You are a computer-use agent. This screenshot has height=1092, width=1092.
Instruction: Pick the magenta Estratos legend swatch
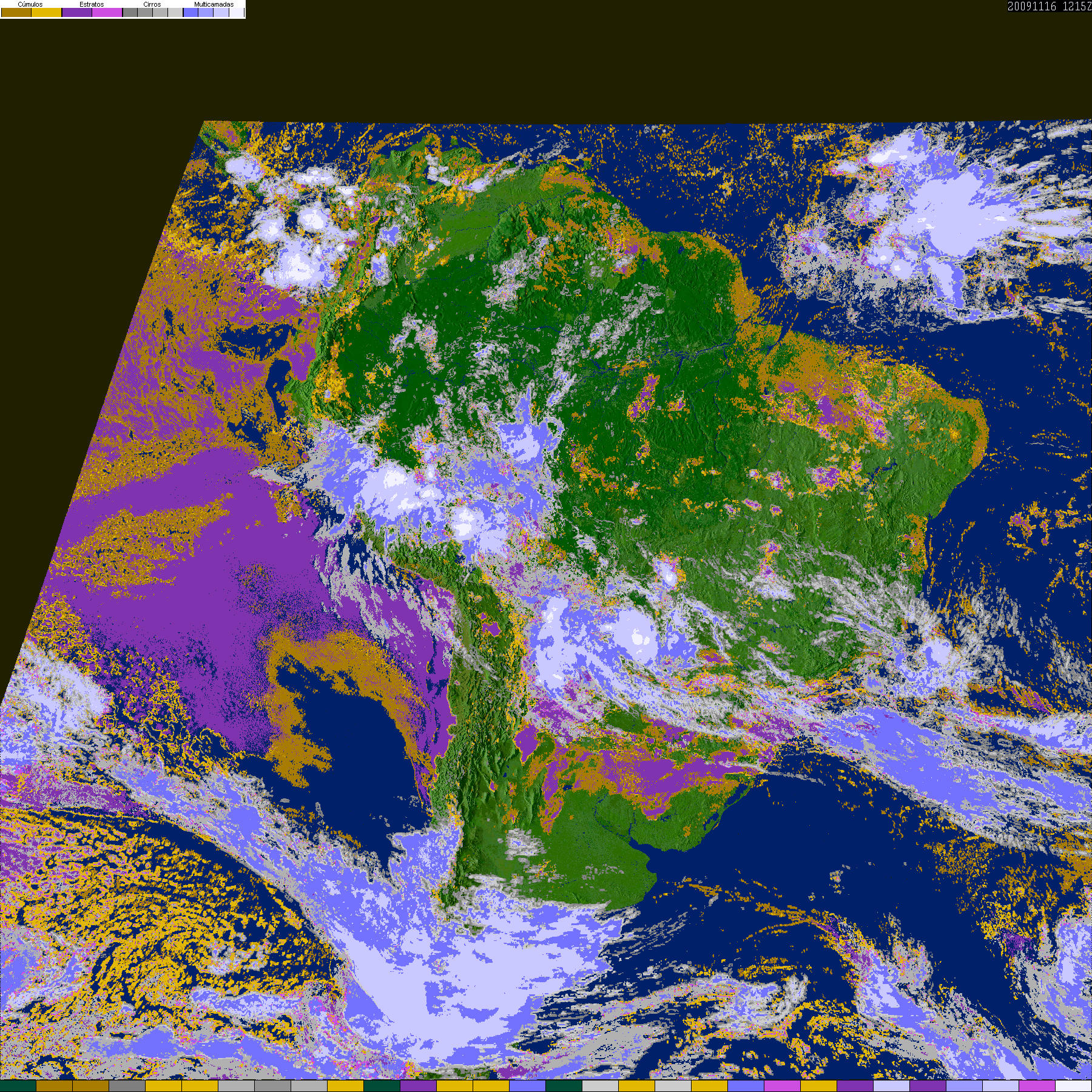[107, 13]
